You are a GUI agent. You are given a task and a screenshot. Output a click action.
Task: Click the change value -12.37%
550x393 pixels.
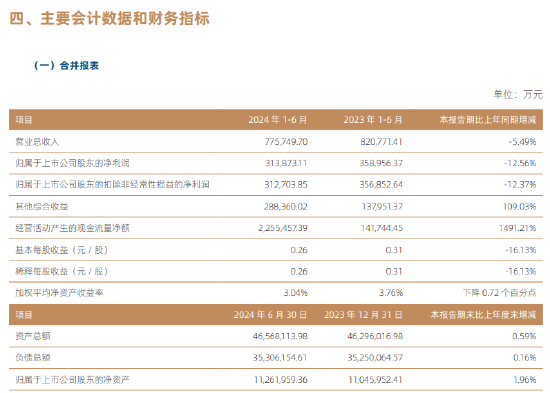[520, 185]
